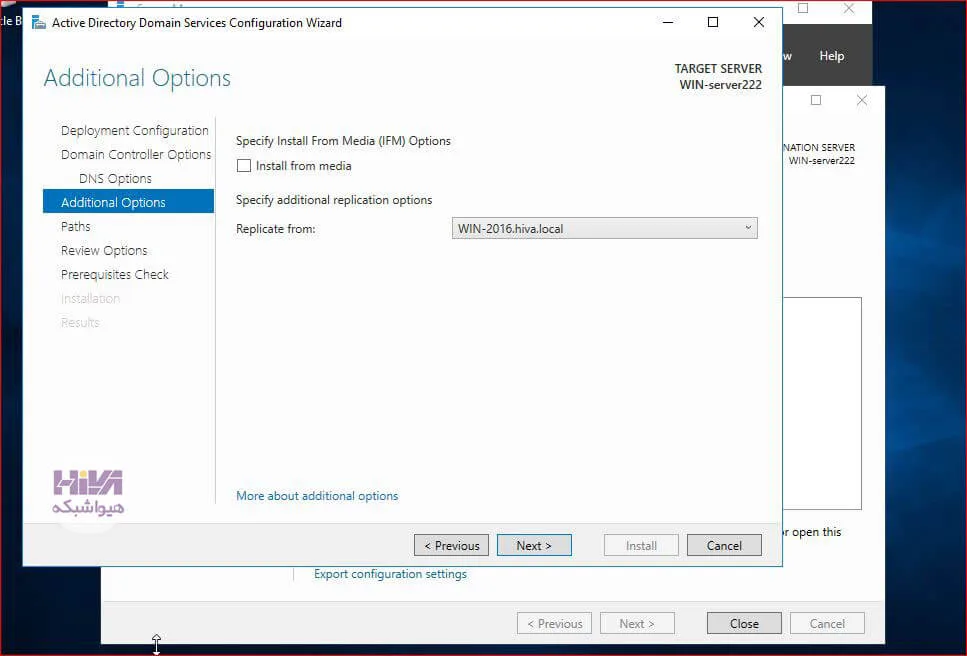Click Export configuration settings link
Screen dimensions: 967x656
click(390, 574)
